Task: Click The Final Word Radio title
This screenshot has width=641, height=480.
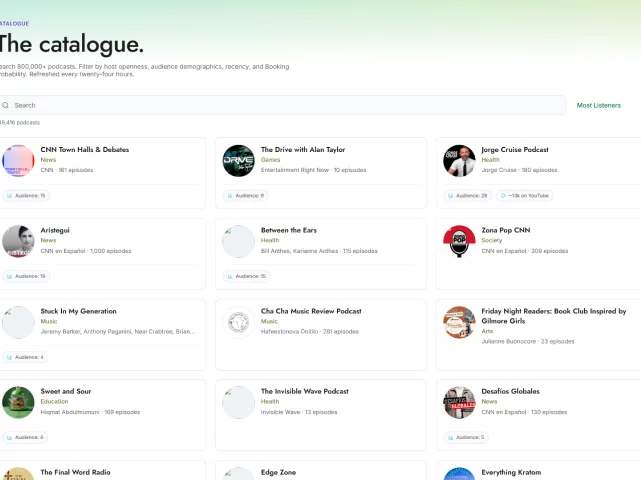Action: coord(75,472)
